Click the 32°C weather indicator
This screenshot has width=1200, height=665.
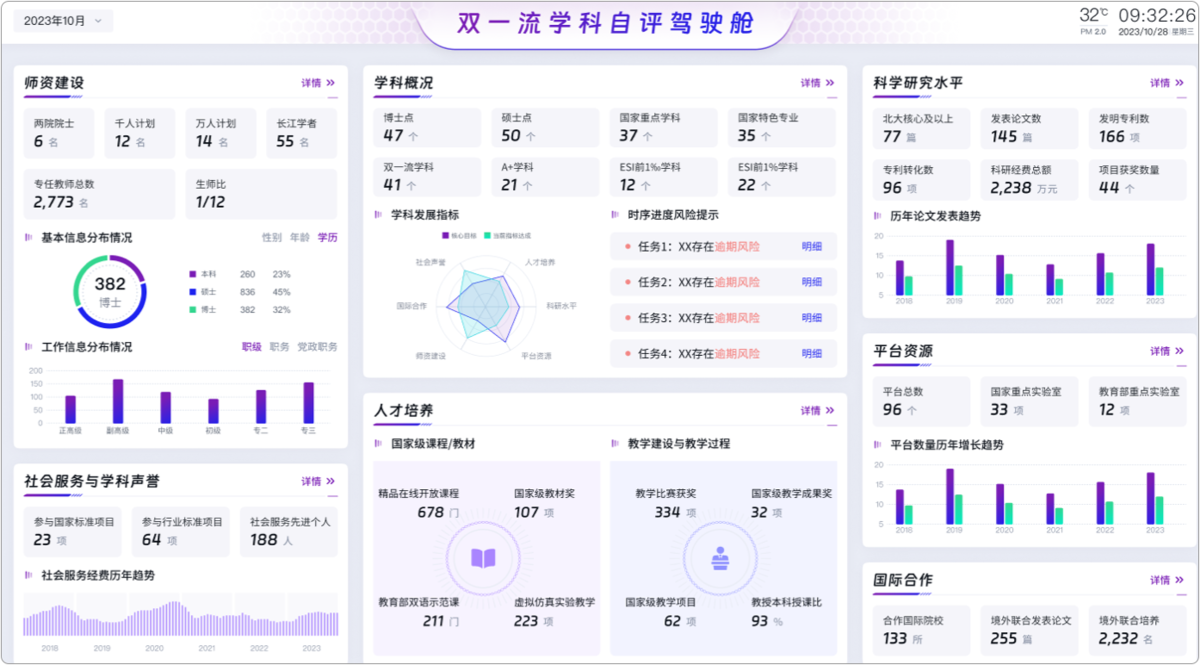coord(1093,17)
